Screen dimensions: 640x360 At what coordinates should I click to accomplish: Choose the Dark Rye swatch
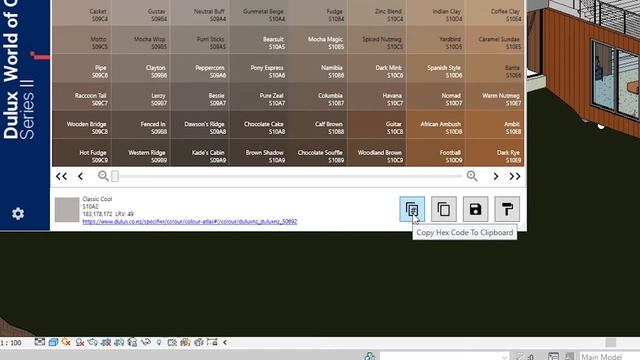point(494,153)
